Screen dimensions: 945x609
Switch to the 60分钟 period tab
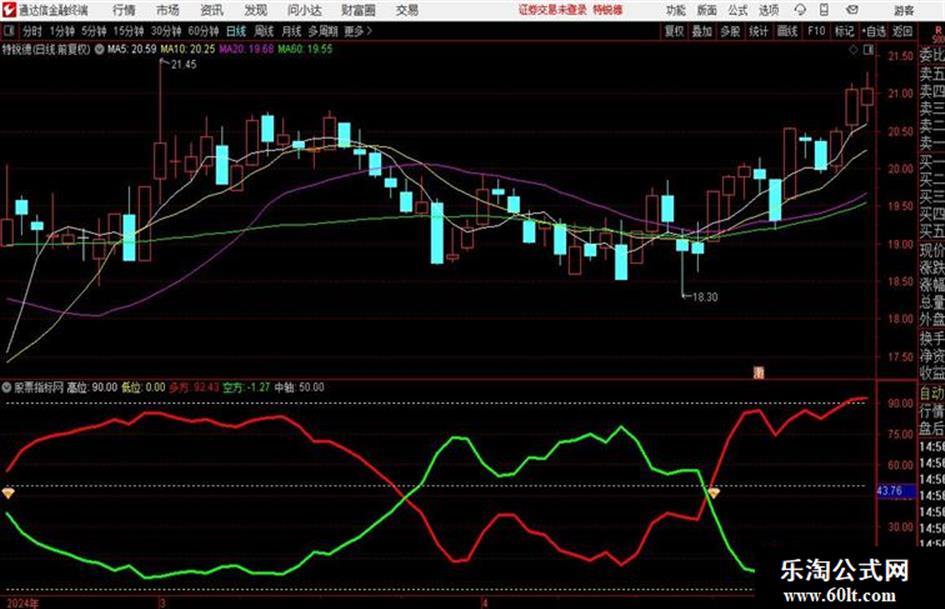pos(203,31)
